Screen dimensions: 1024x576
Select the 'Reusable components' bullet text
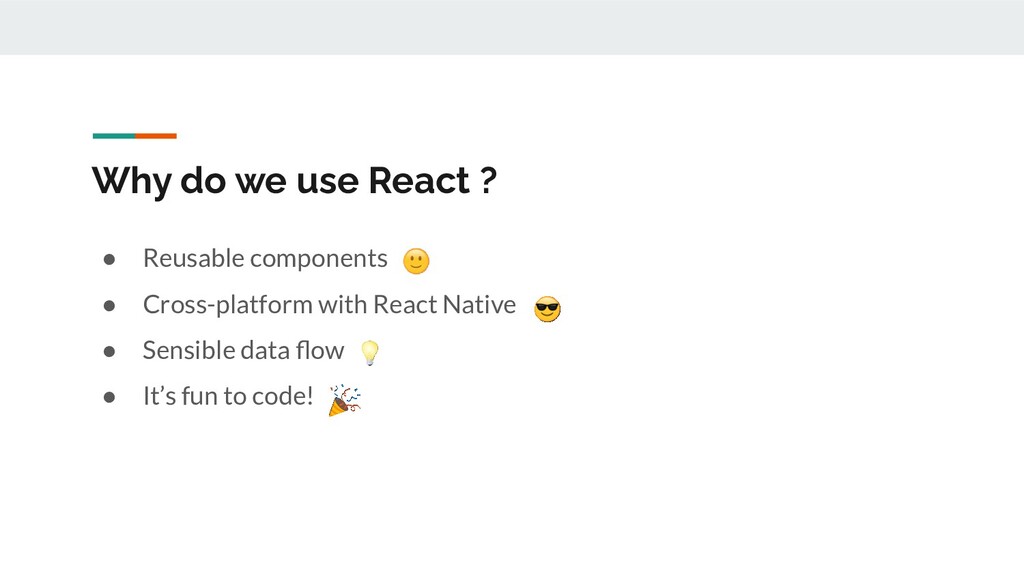265,258
